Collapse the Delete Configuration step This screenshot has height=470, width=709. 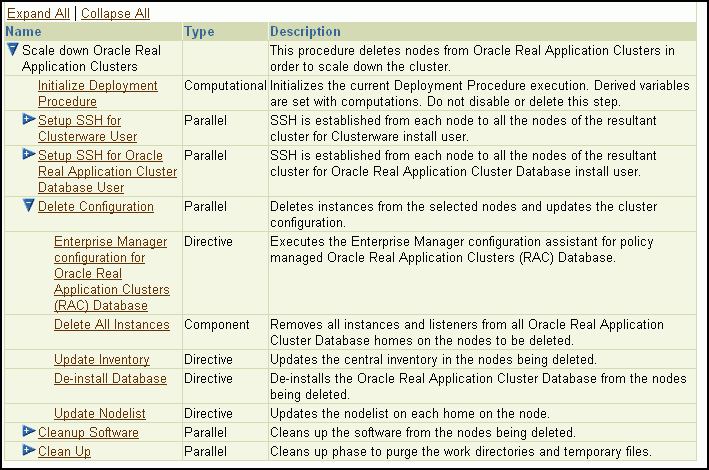pyautogui.click(x=28, y=205)
